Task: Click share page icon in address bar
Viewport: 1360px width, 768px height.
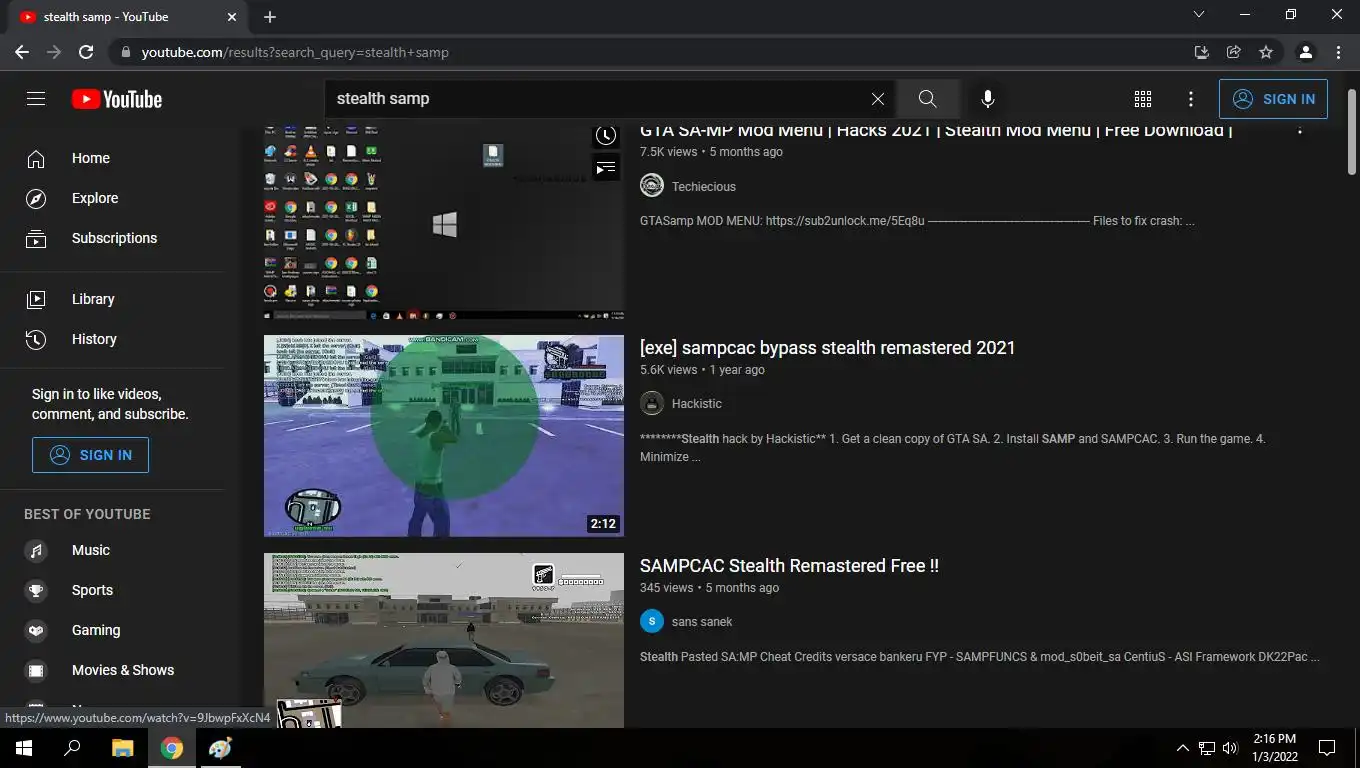Action: [x=1234, y=52]
